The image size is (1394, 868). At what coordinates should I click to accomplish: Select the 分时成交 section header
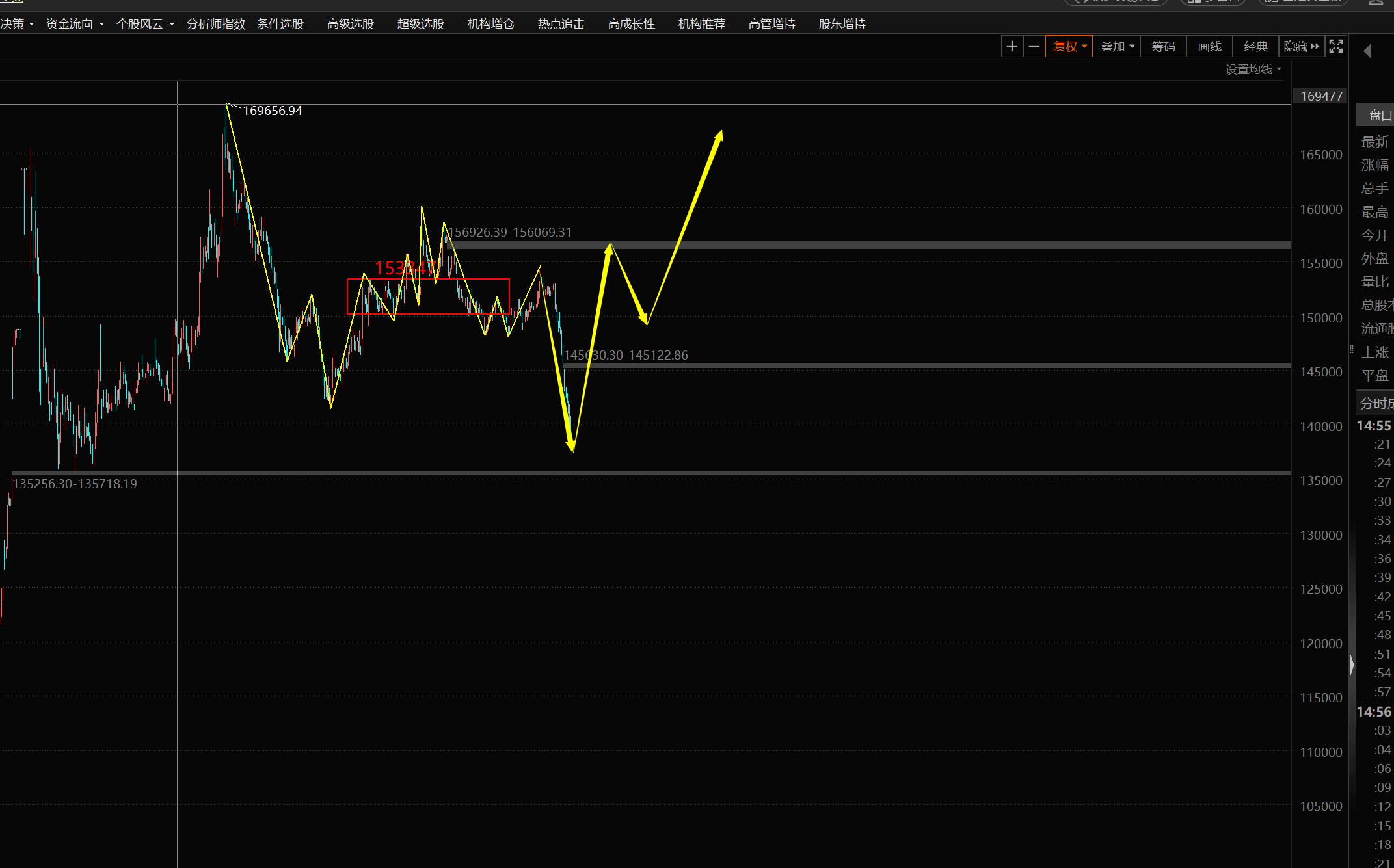point(1376,403)
